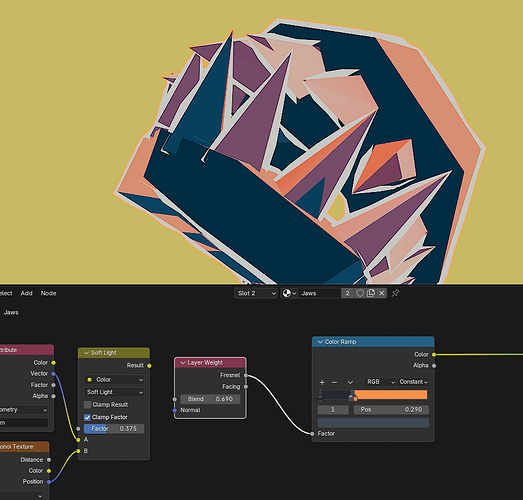
Task: Open the Constant interpolation dropdown
Action: (x=414, y=382)
